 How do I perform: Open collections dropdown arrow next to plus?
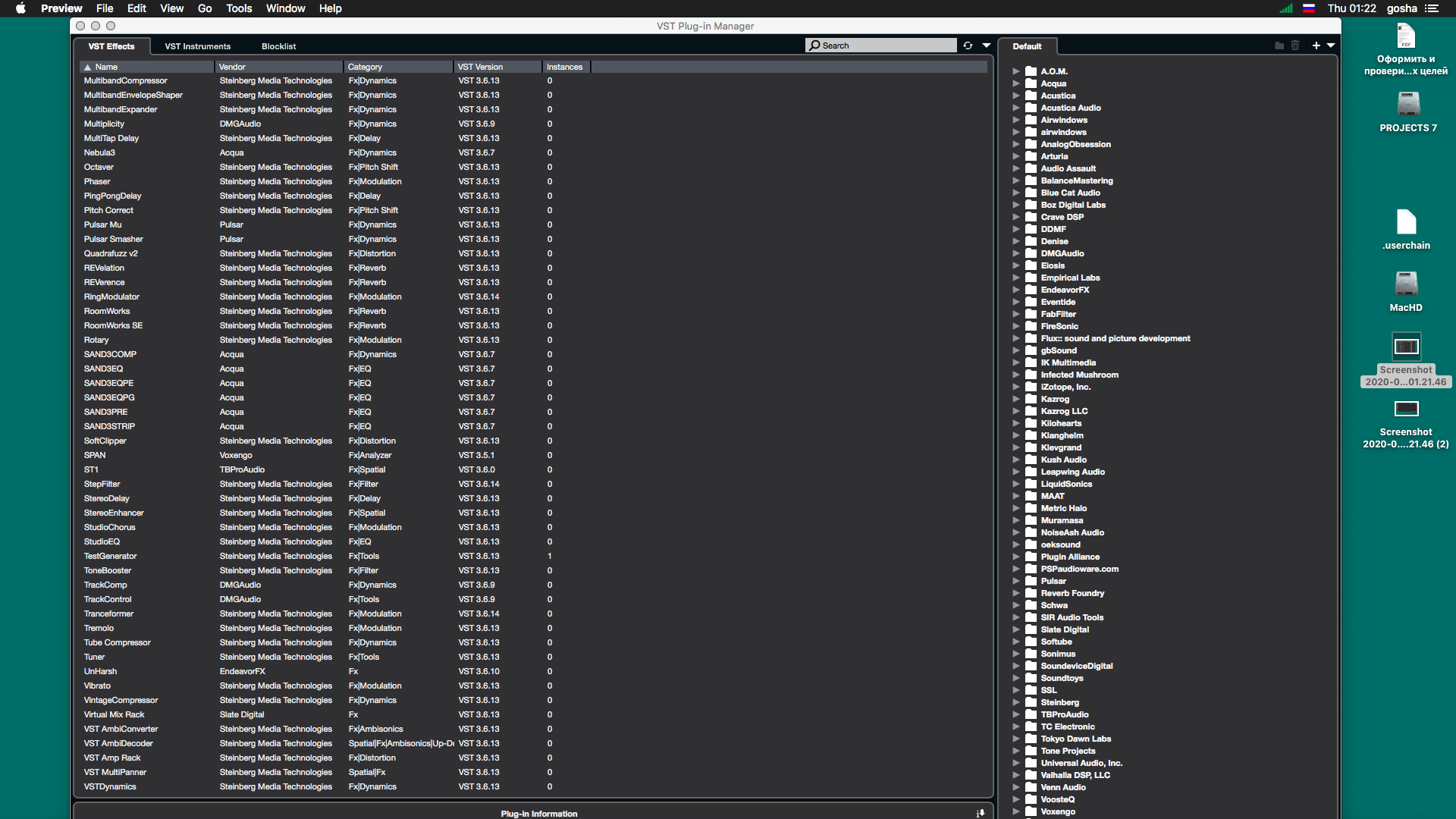click(1331, 45)
